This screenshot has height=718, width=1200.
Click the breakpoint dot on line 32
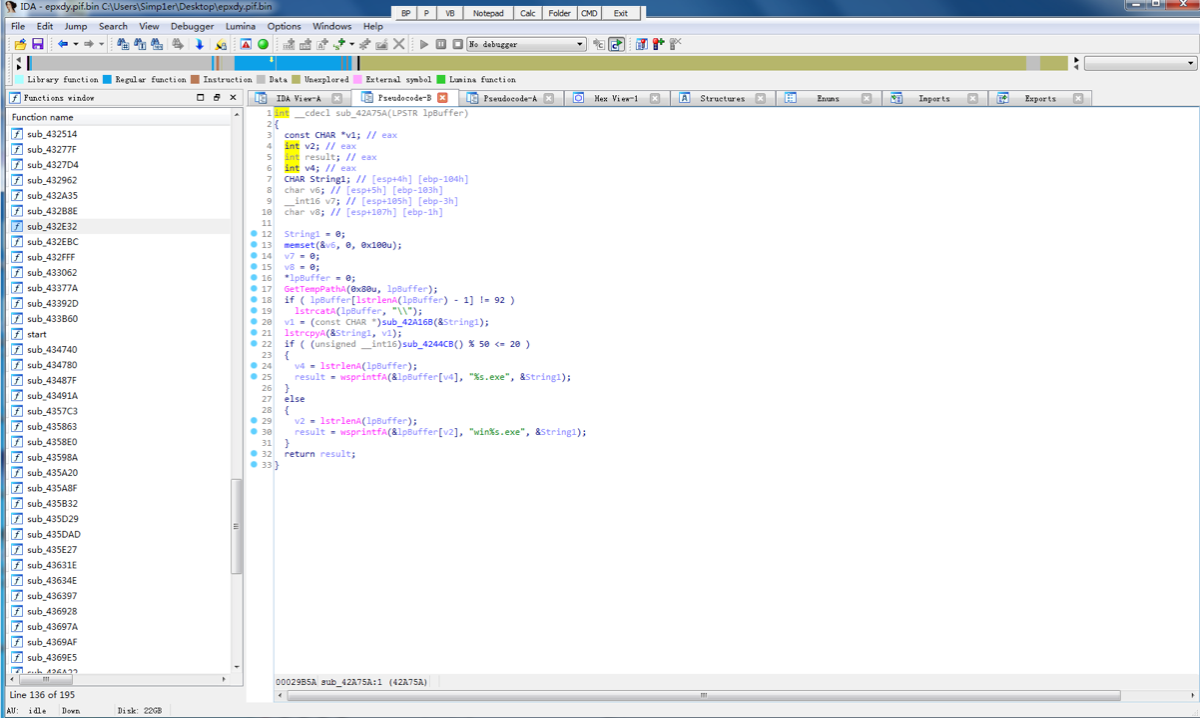click(x=255, y=454)
